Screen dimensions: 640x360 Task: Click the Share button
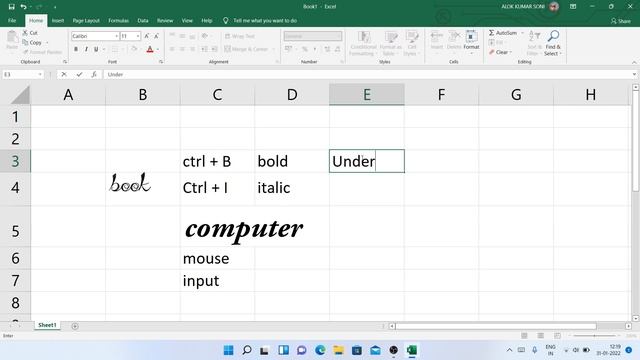[x=621, y=21]
